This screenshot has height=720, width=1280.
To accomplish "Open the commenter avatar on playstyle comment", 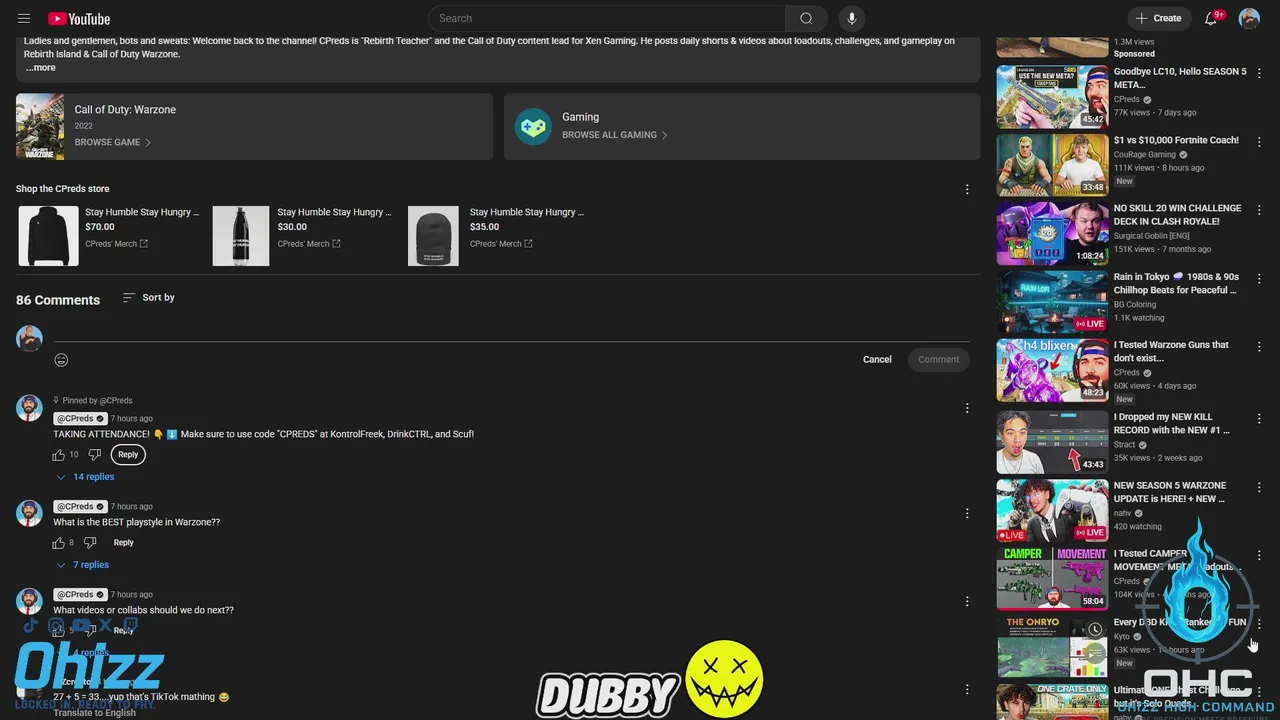I will tap(29, 513).
